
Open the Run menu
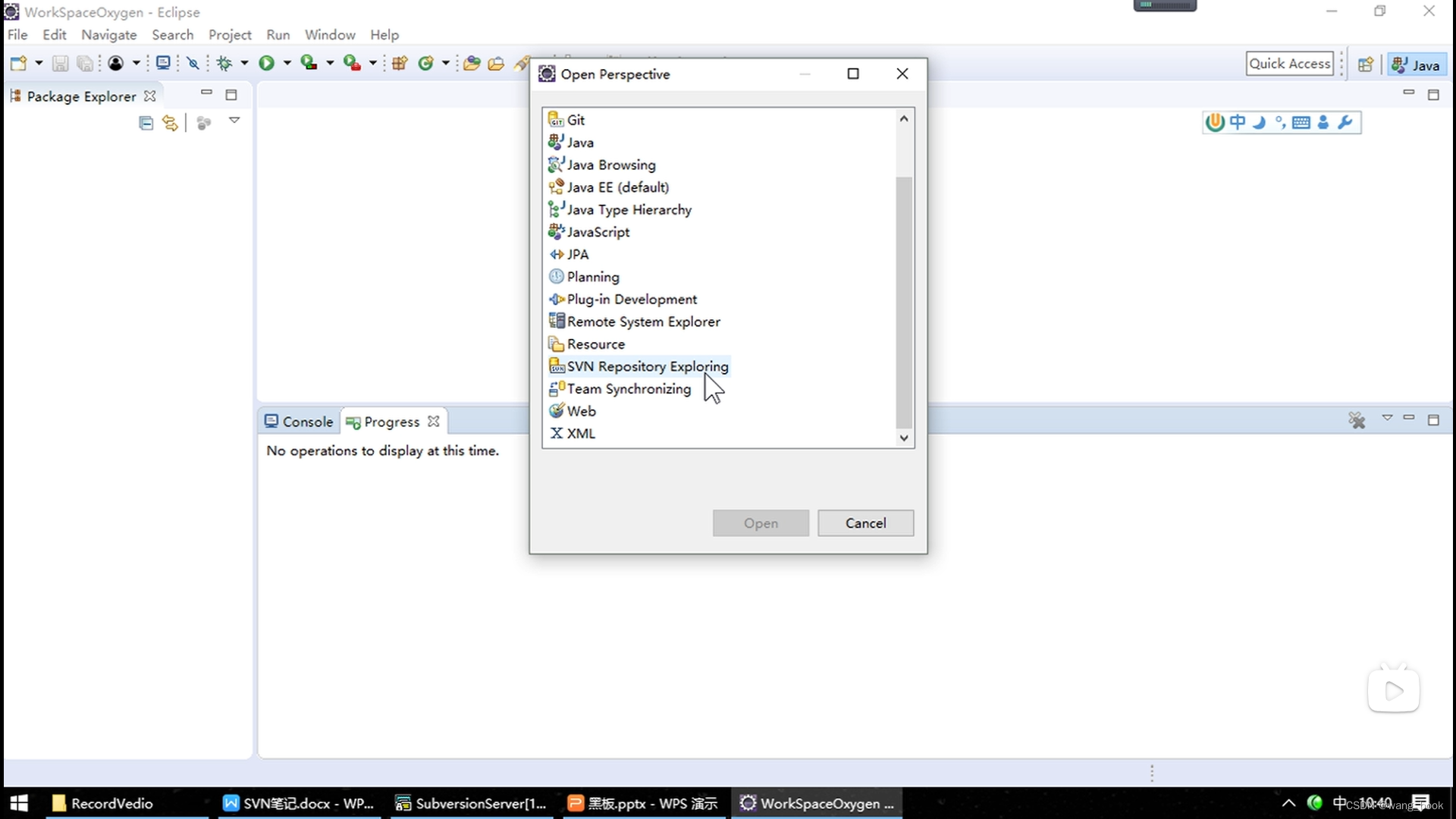278,35
